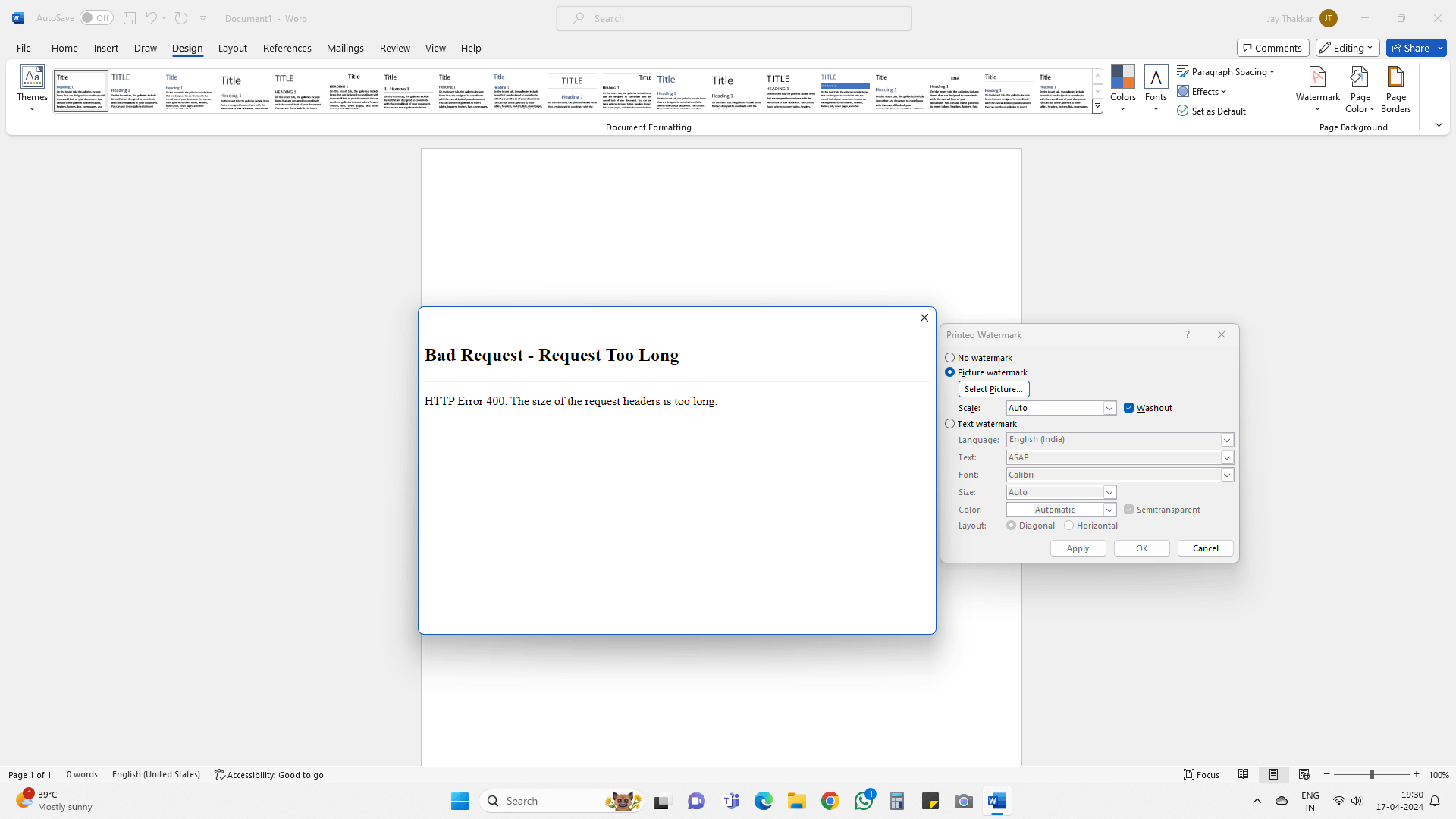
Task: Click zoom out minus icon
Action: click(1327, 774)
